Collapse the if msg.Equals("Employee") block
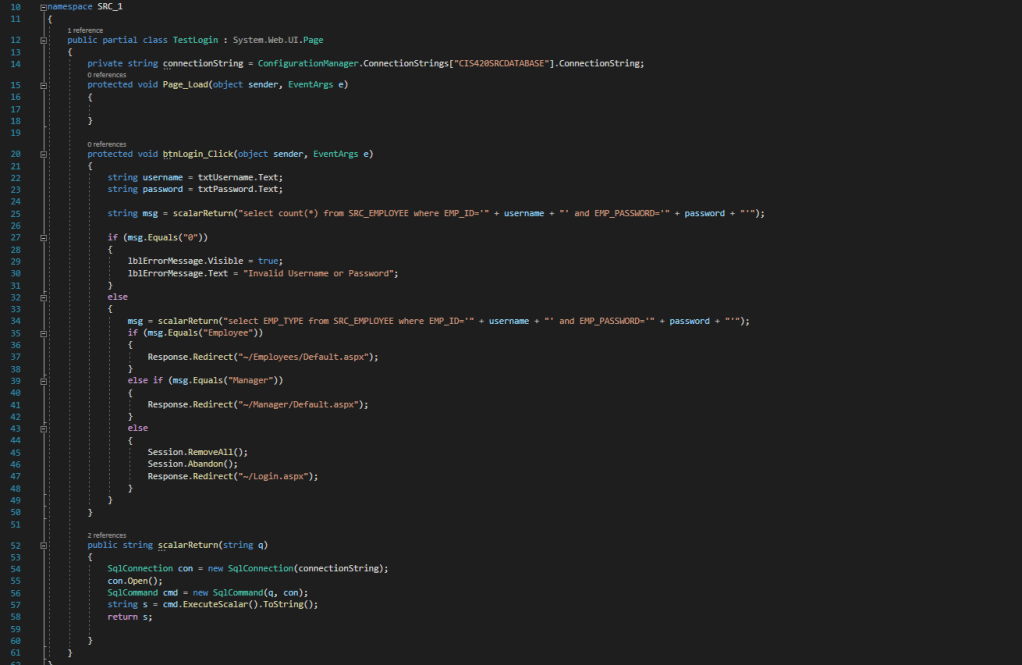 click(x=43, y=332)
